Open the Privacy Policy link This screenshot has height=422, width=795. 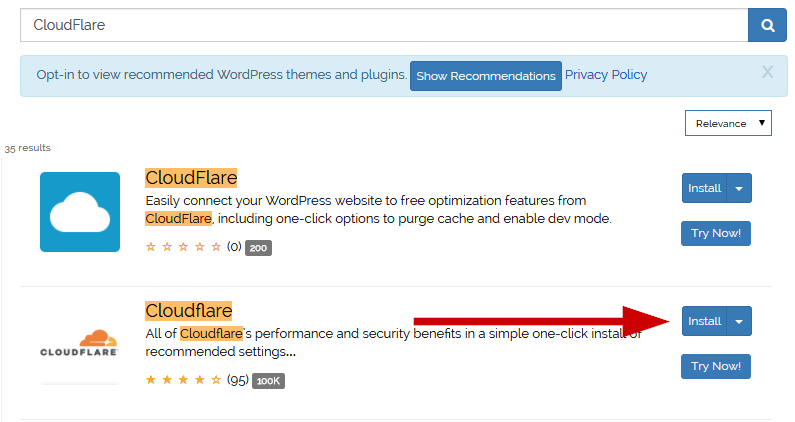pyautogui.click(x=606, y=75)
